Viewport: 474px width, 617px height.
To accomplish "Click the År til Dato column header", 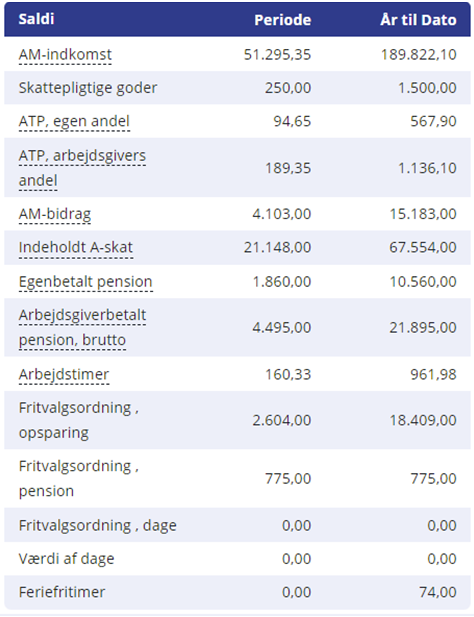I will coord(418,20).
